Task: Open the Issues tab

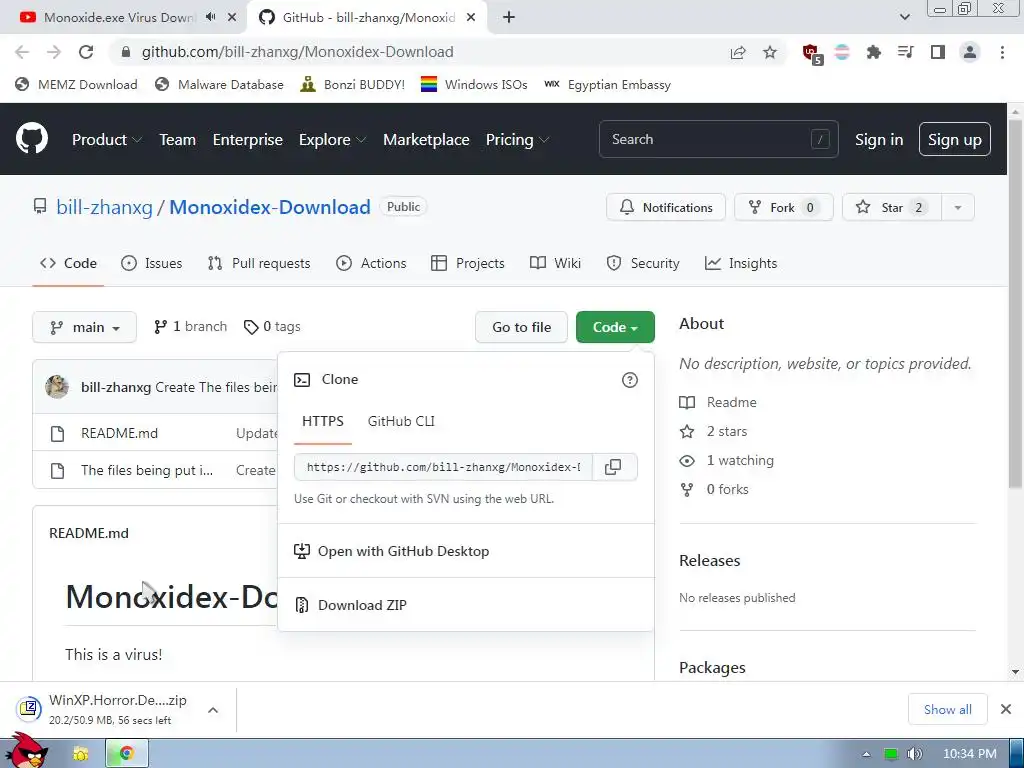Action: coord(152,263)
